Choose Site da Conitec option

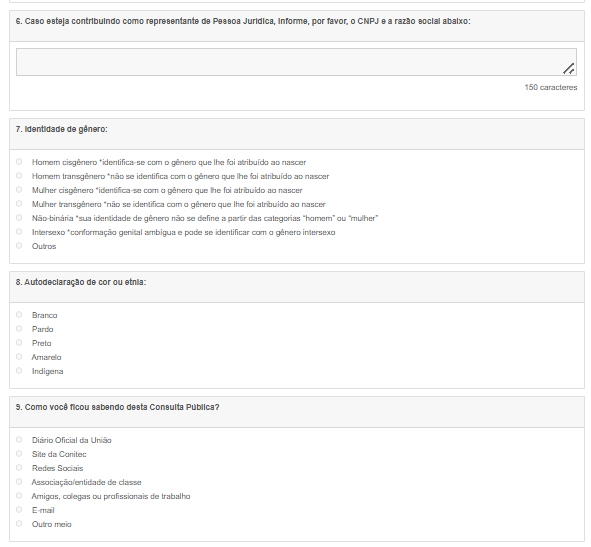pos(19,454)
